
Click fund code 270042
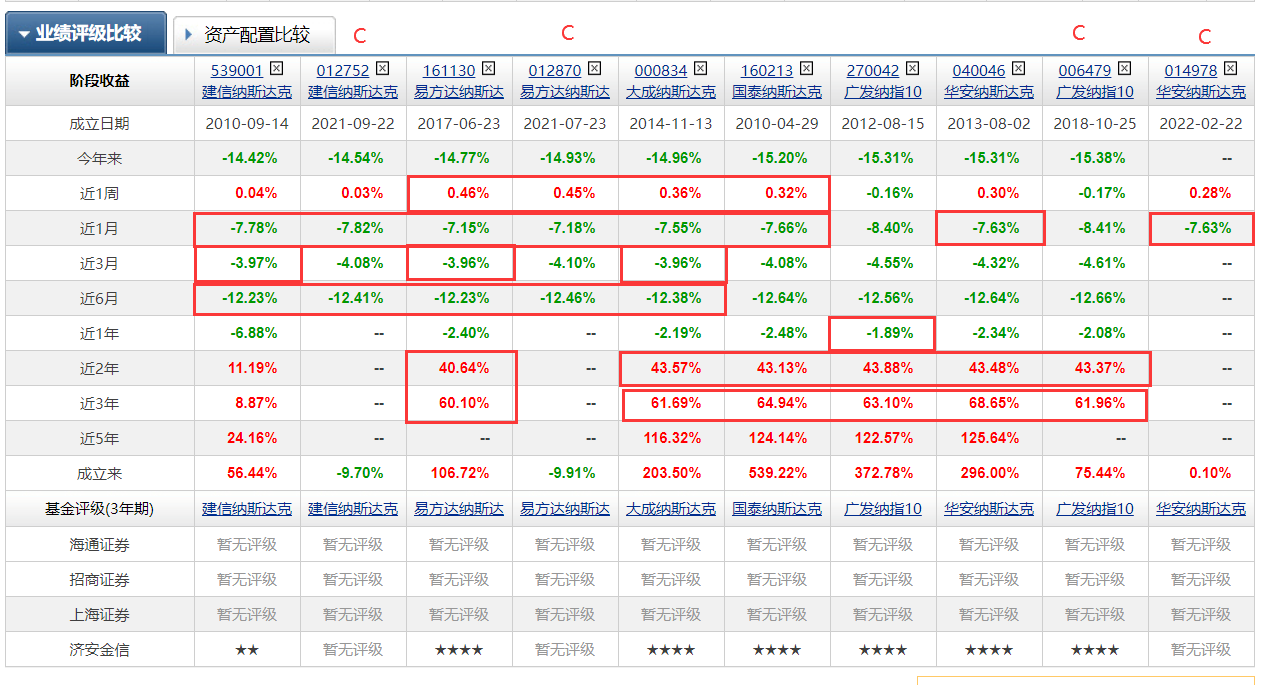[873, 71]
